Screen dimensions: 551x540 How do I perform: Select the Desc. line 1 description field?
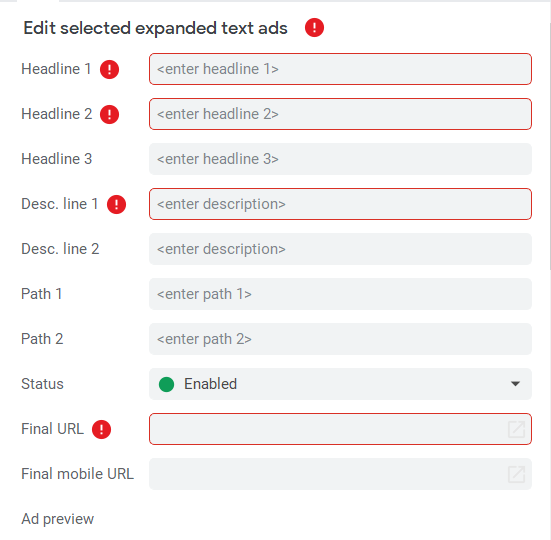point(340,204)
